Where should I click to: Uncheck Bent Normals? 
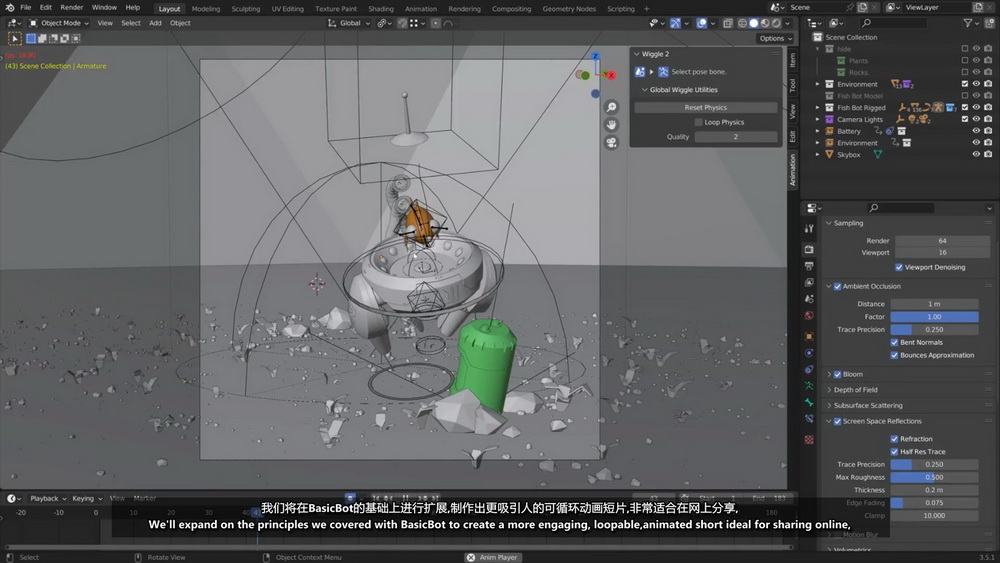click(x=894, y=342)
